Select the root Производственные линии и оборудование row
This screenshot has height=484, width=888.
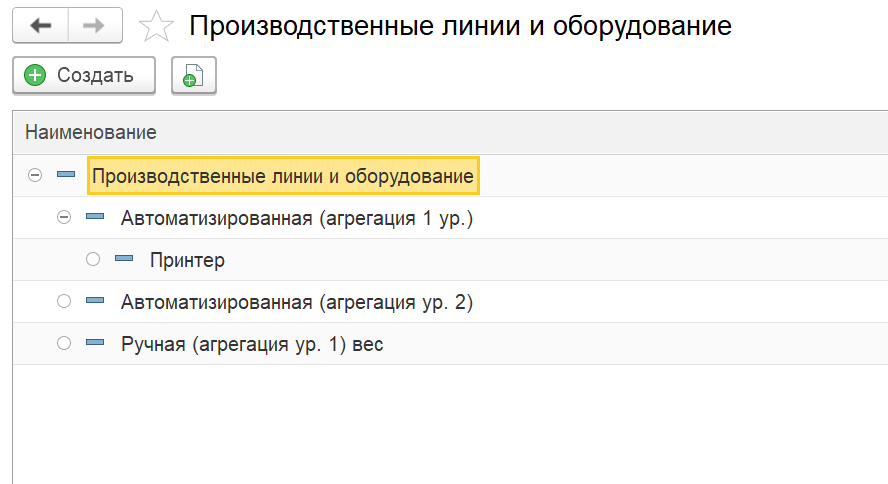[282, 176]
